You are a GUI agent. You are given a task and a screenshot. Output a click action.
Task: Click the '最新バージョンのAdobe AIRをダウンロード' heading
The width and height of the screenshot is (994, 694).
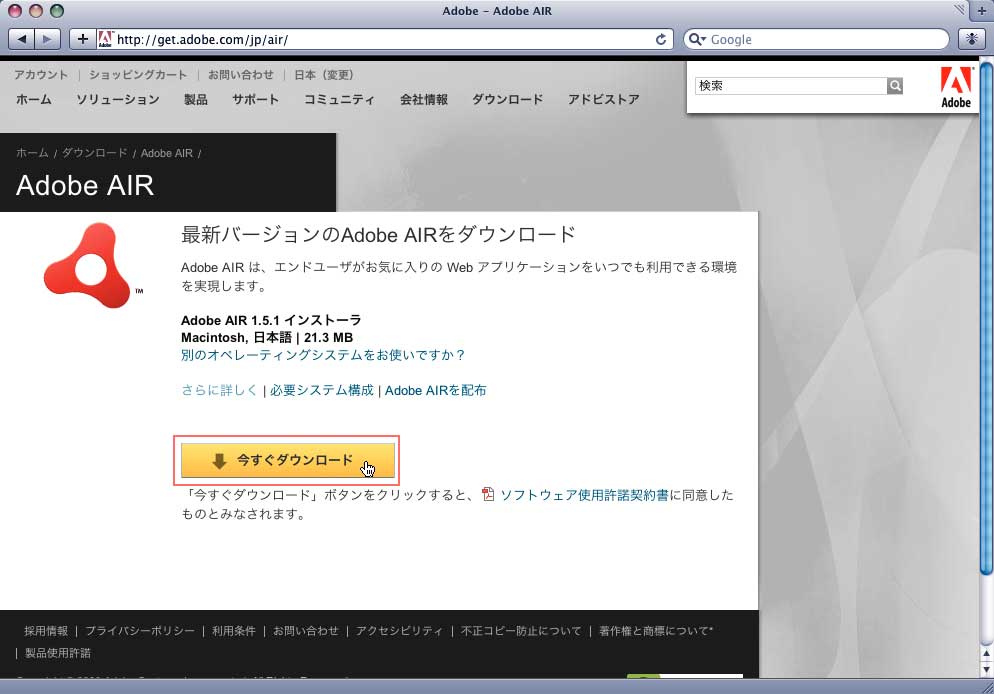coord(378,235)
